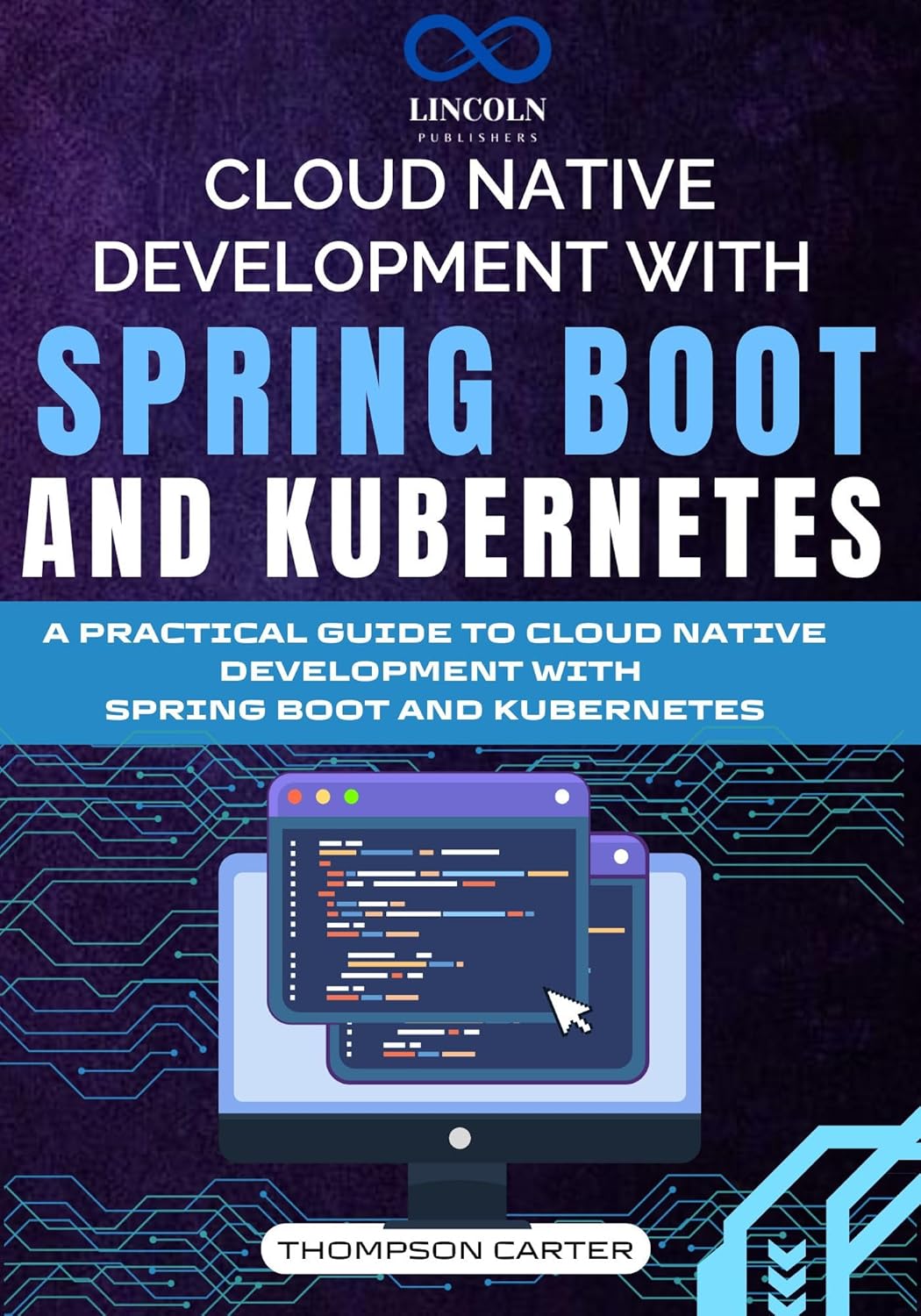Screen dimensions: 921x1316
Task: Click the white circle on the back editor window
Action: (622, 856)
